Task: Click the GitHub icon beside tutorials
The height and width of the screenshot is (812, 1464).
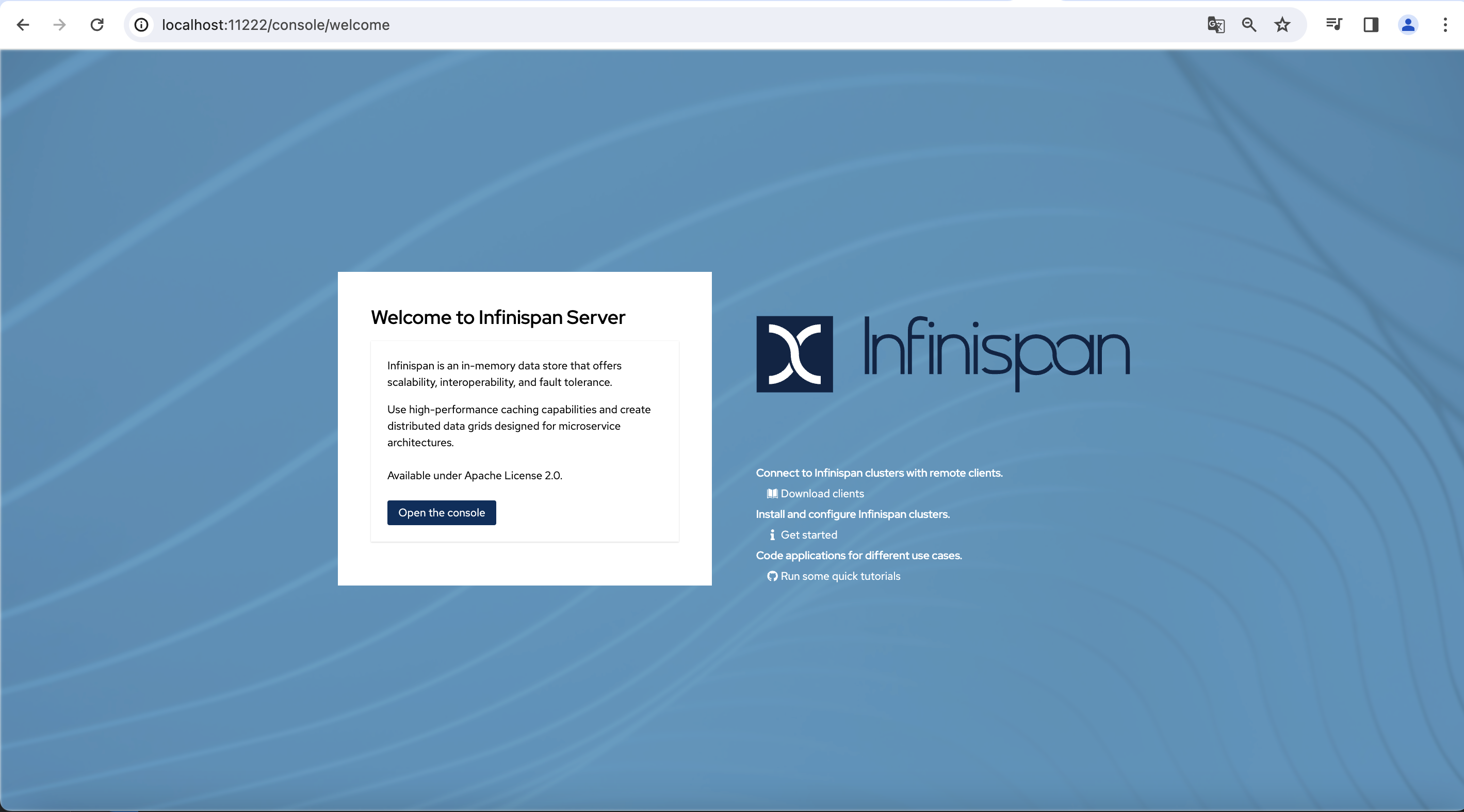Action: coord(772,576)
